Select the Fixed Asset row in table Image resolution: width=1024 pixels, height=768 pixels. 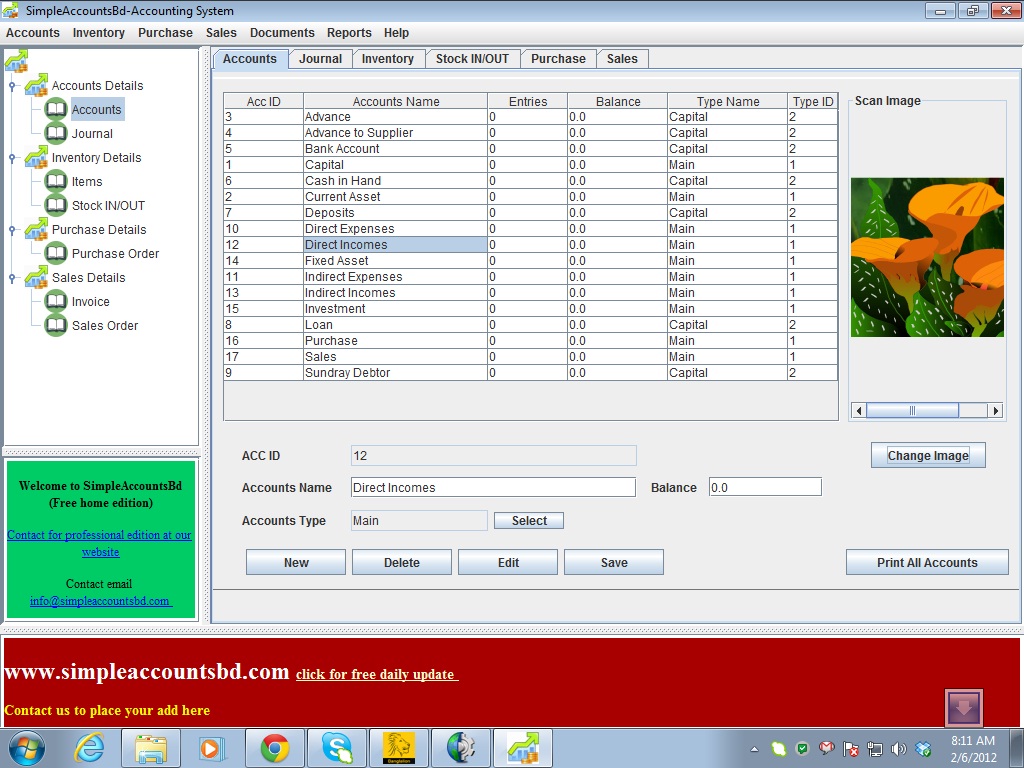pos(395,261)
